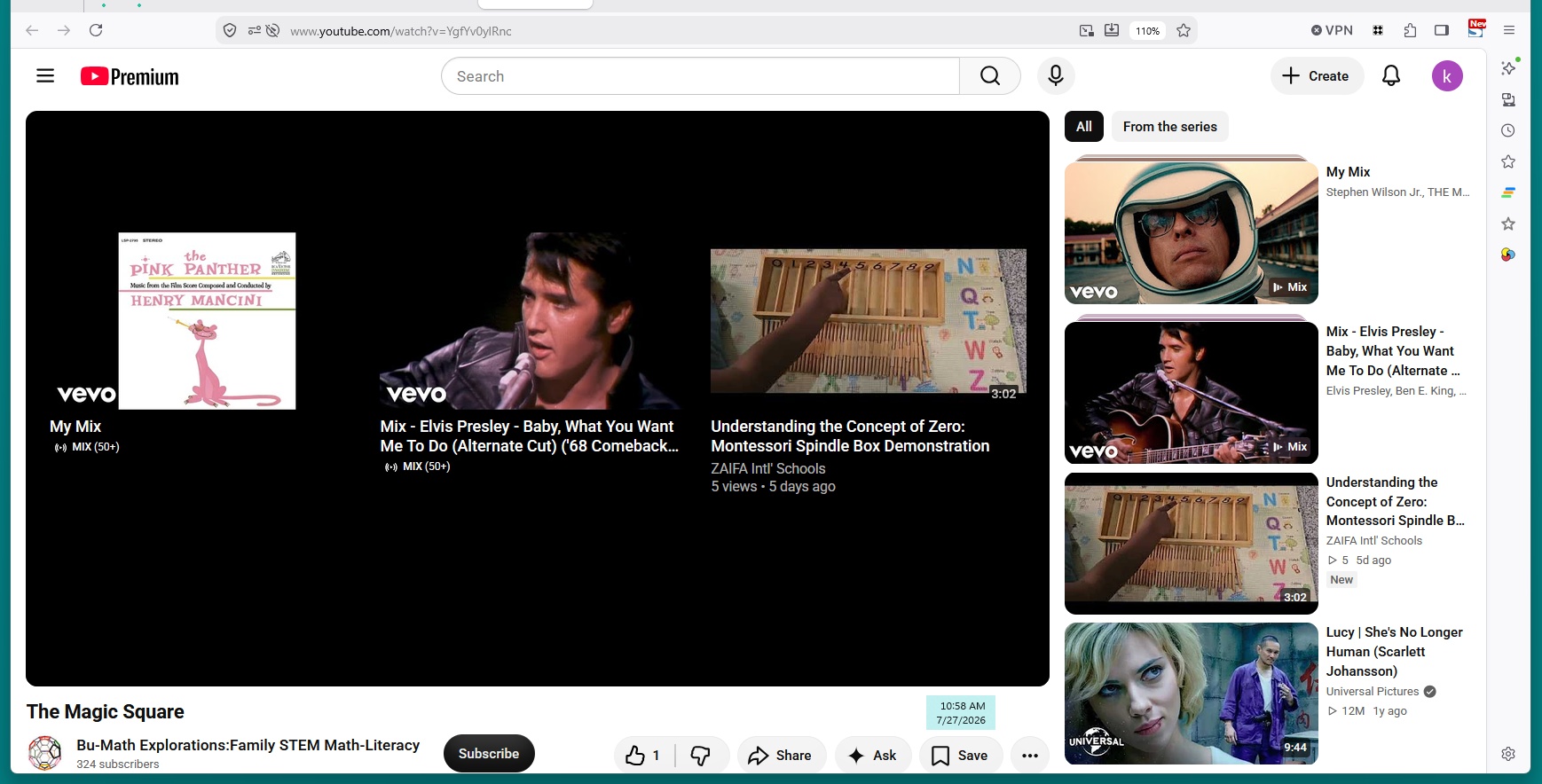Click sidebar title 'Understanding the Concept of Zero'

1396,501
